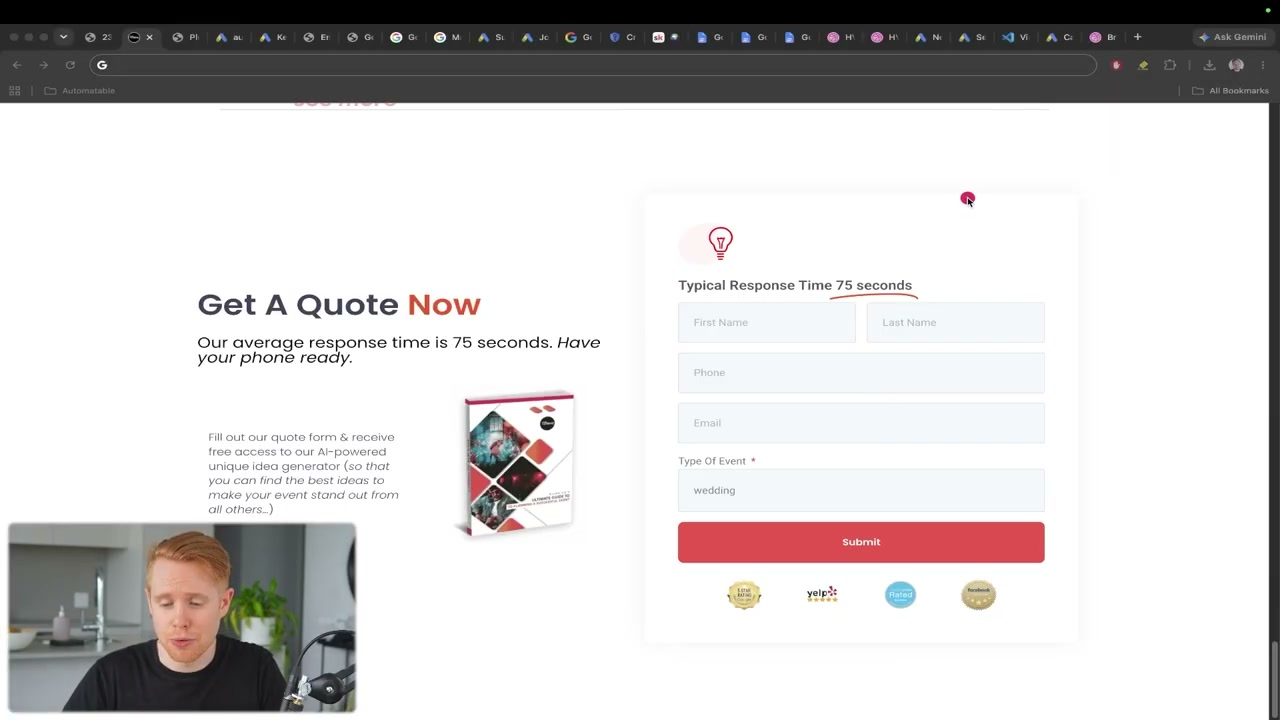The width and height of the screenshot is (1280, 720).
Task: Click the Ask Gemini button
Action: [1232, 37]
